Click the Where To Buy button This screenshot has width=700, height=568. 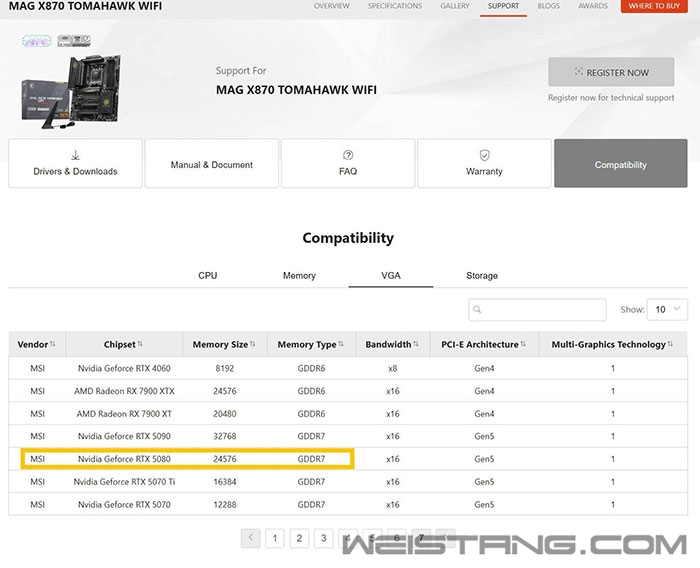(x=654, y=6)
